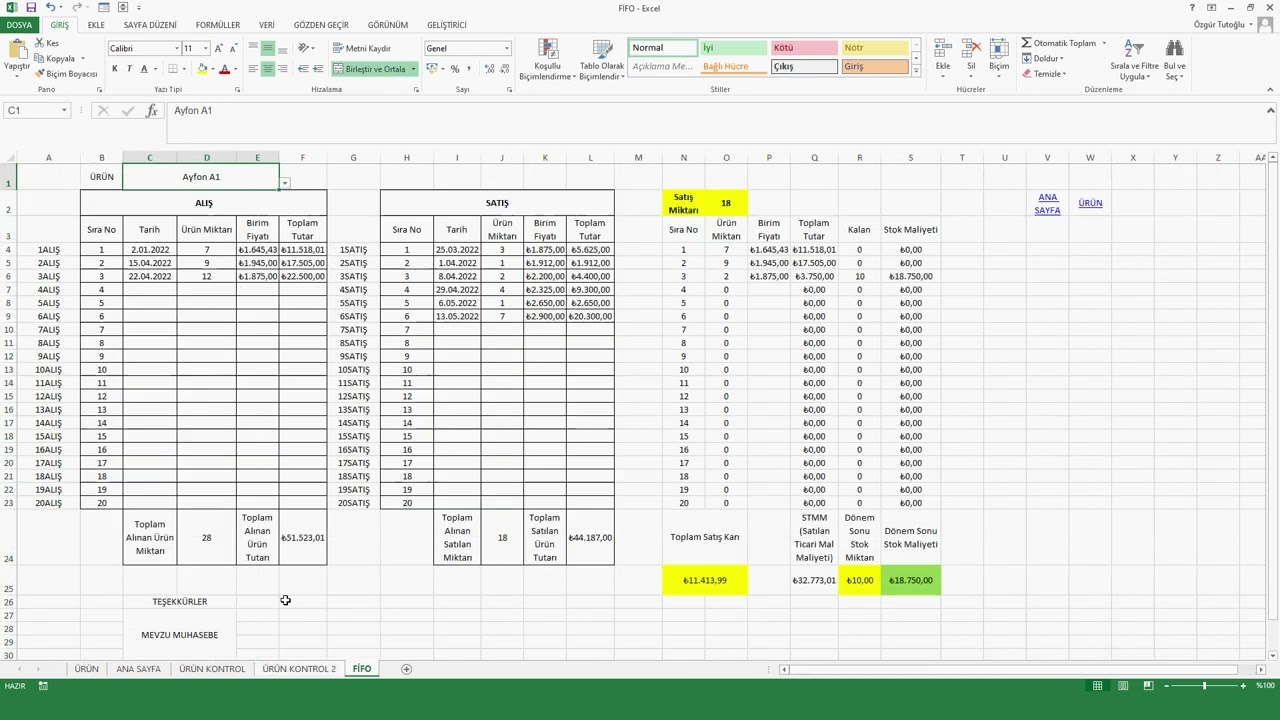1280x720 pixels.
Task: Toggle Italic (T) formatting
Action: point(129,69)
